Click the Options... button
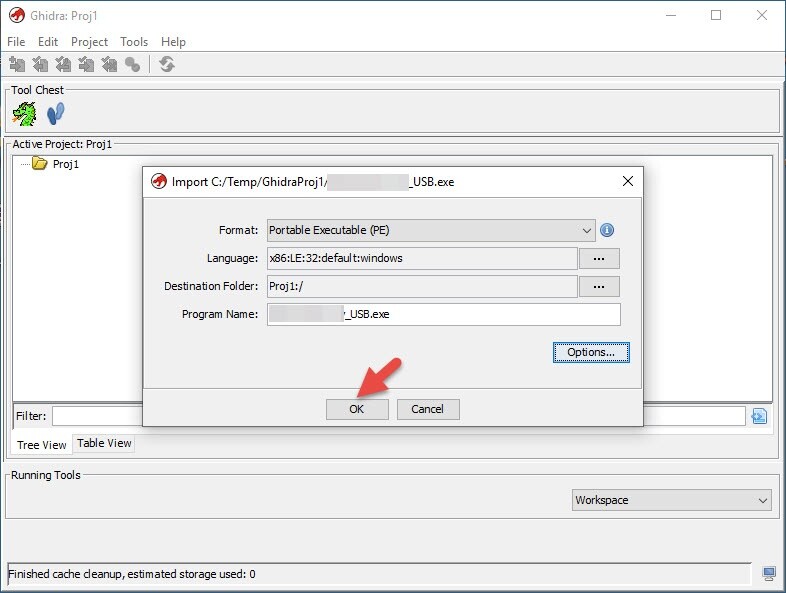This screenshot has width=786, height=593. point(591,352)
